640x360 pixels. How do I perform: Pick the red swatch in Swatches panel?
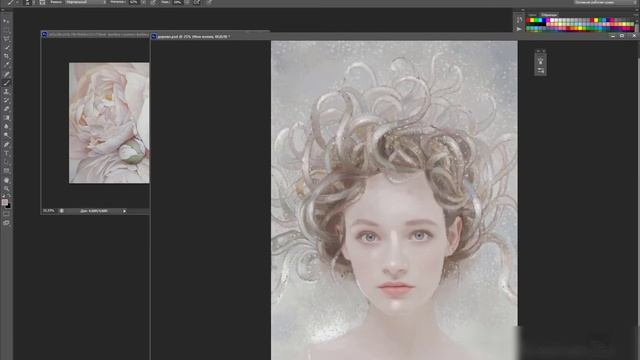pyautogui.click(x=528, y=20)
